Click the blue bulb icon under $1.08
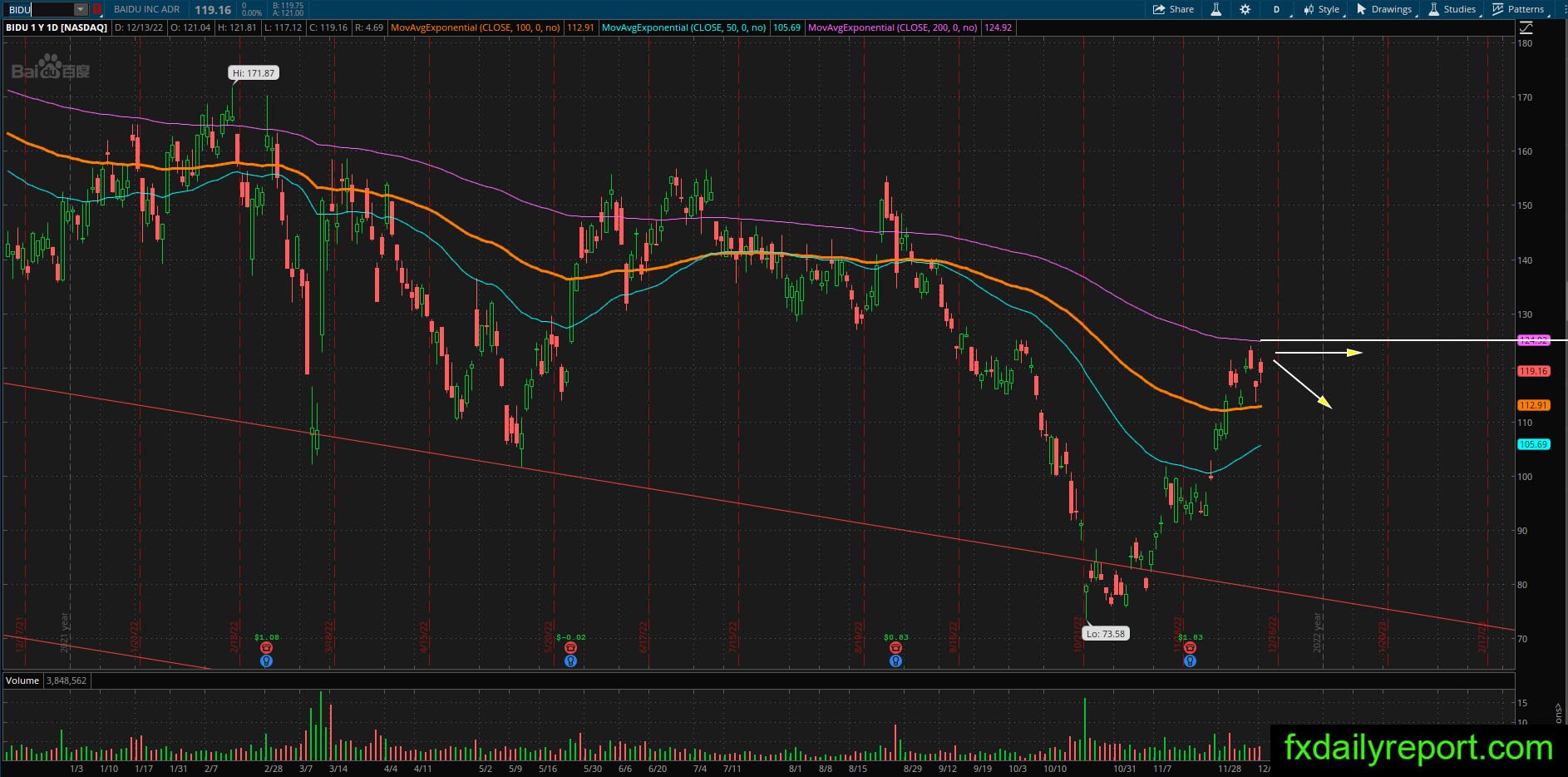Image resolution: width=1568 pixels, height=777 pixels. [x=266, y=661]
